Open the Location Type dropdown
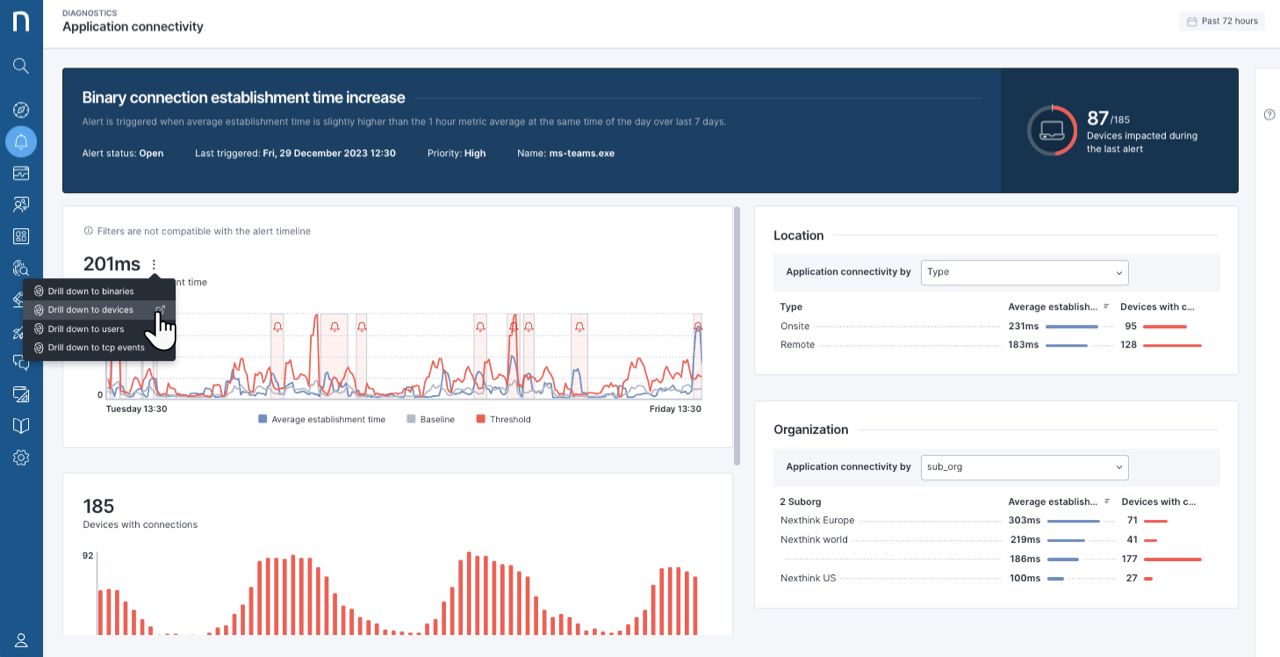Viewport: 1280px width, 657px height. coord(1024,272)
